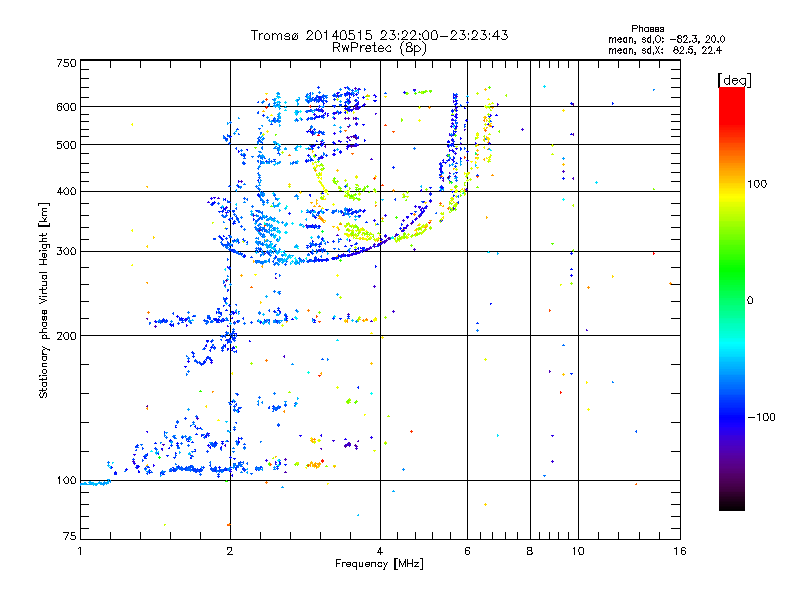The width and height of the screenshot is (800, 600).
Task: Click the x-axis tick label '4'
Action: 380,551
